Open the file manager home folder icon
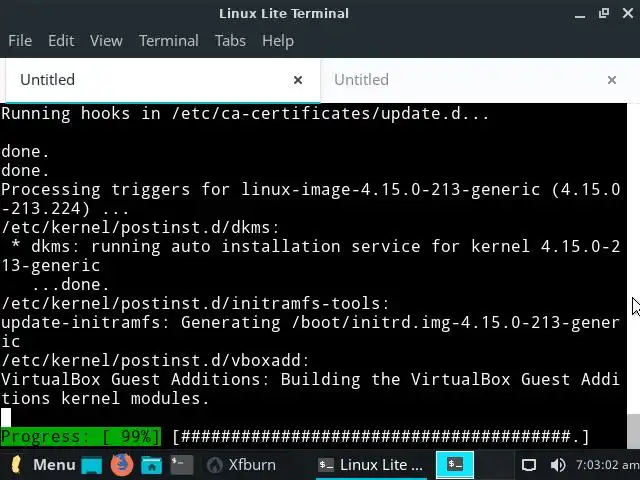Viewport: 640px width, 480px height. [x=151, y=465]
